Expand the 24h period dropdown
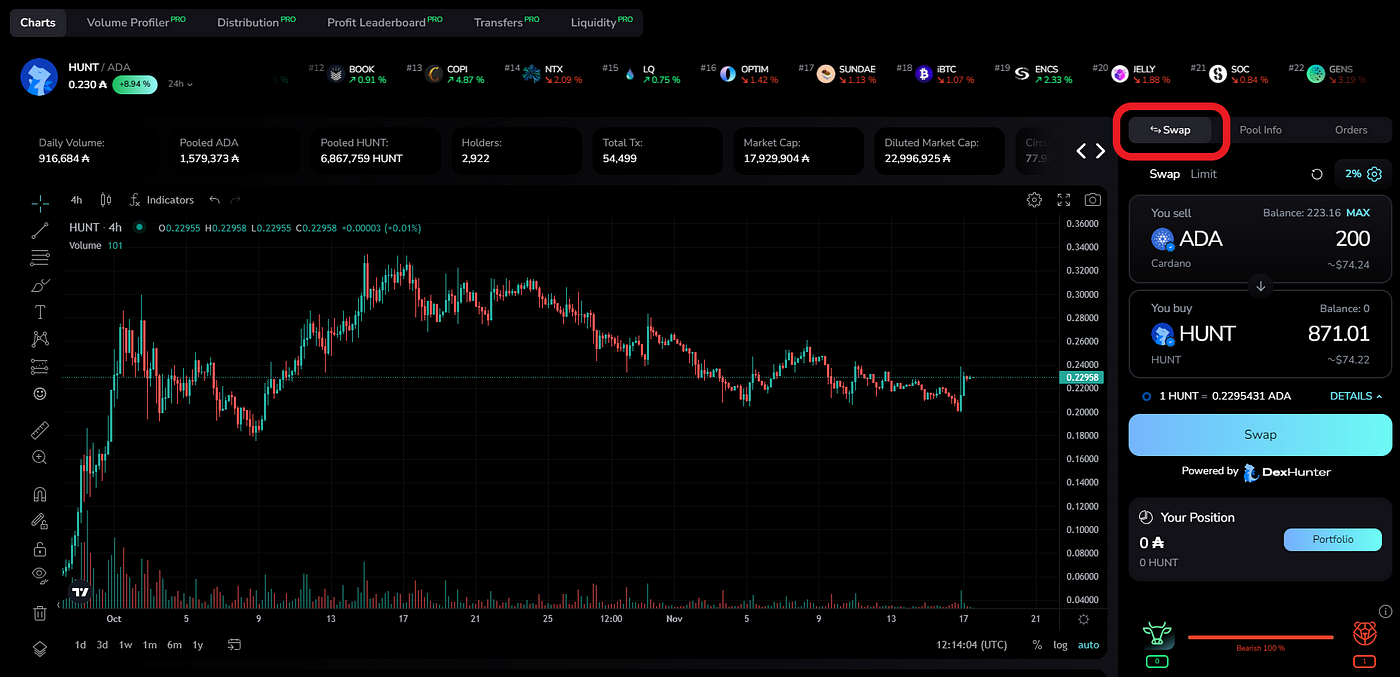Image resolution: width=1400 pixels, height=677 pixels. tap(181, 85)
